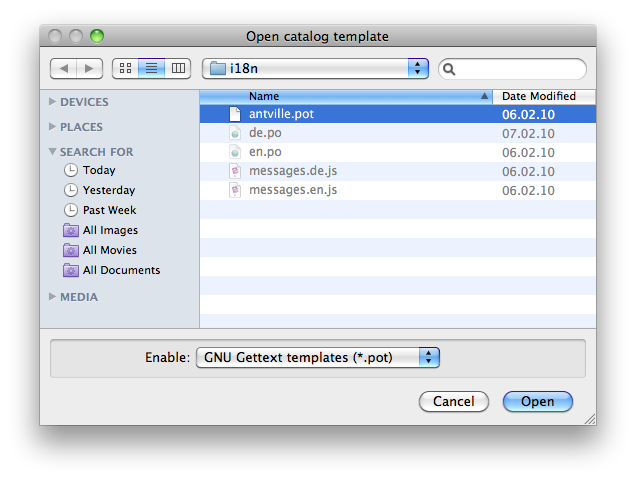Click the Cancel button
Image resolution: width=636 pixels, height=480 pixels.
click(x=454, y=401)
